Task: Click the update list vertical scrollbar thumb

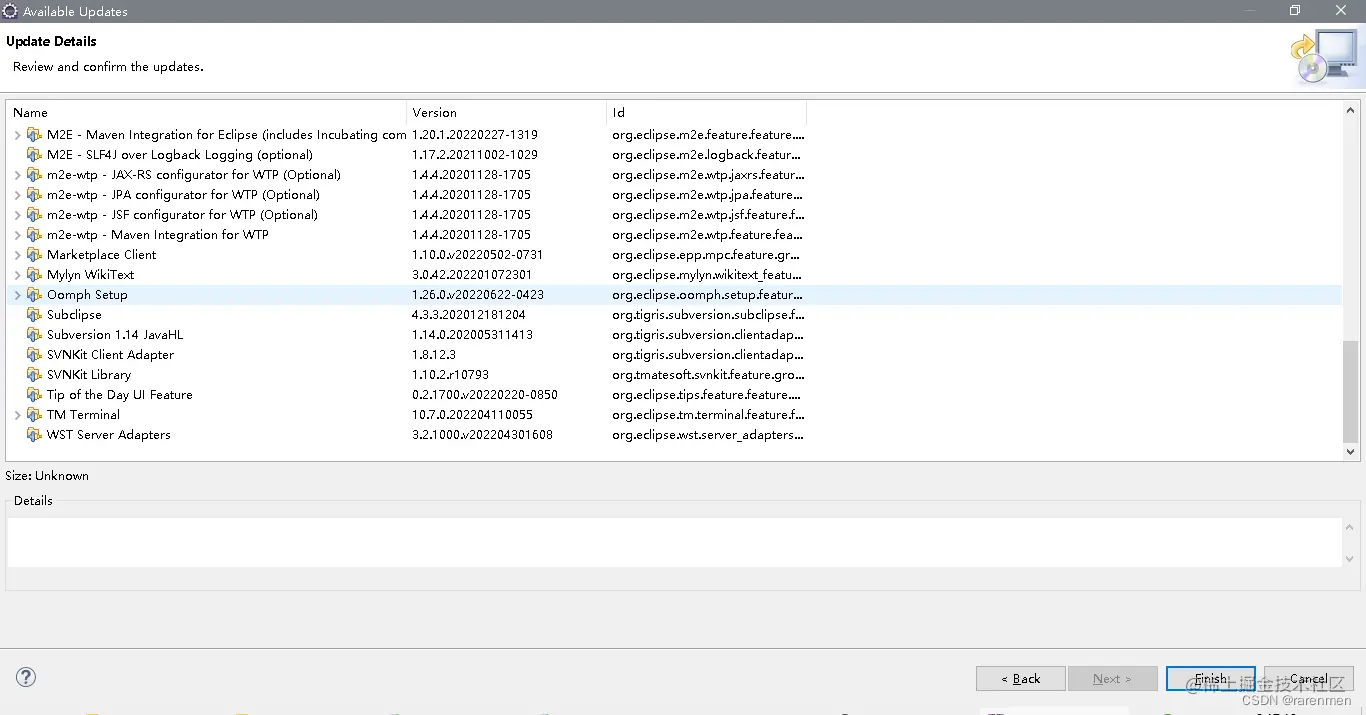Action: coord(1351,391)
